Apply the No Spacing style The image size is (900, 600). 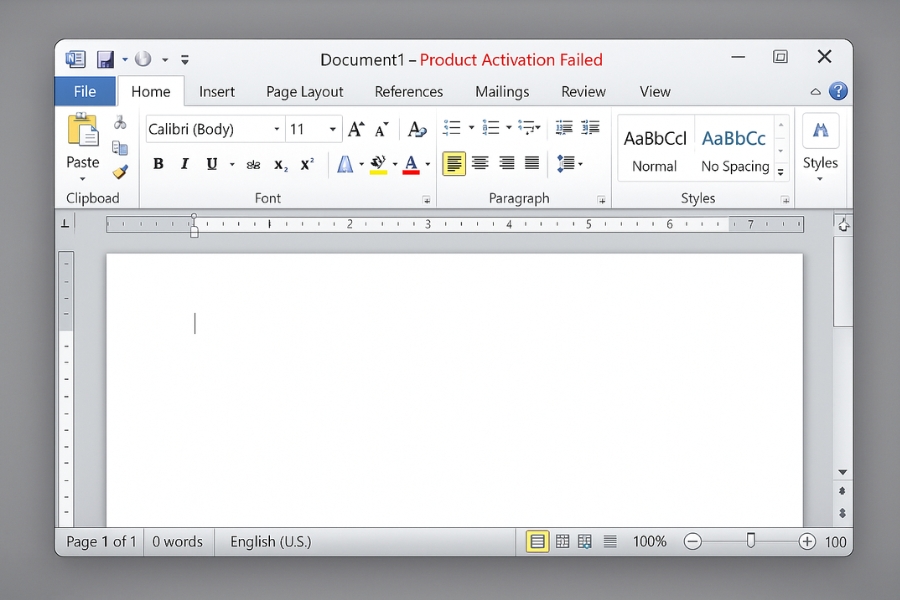[735, 149]
